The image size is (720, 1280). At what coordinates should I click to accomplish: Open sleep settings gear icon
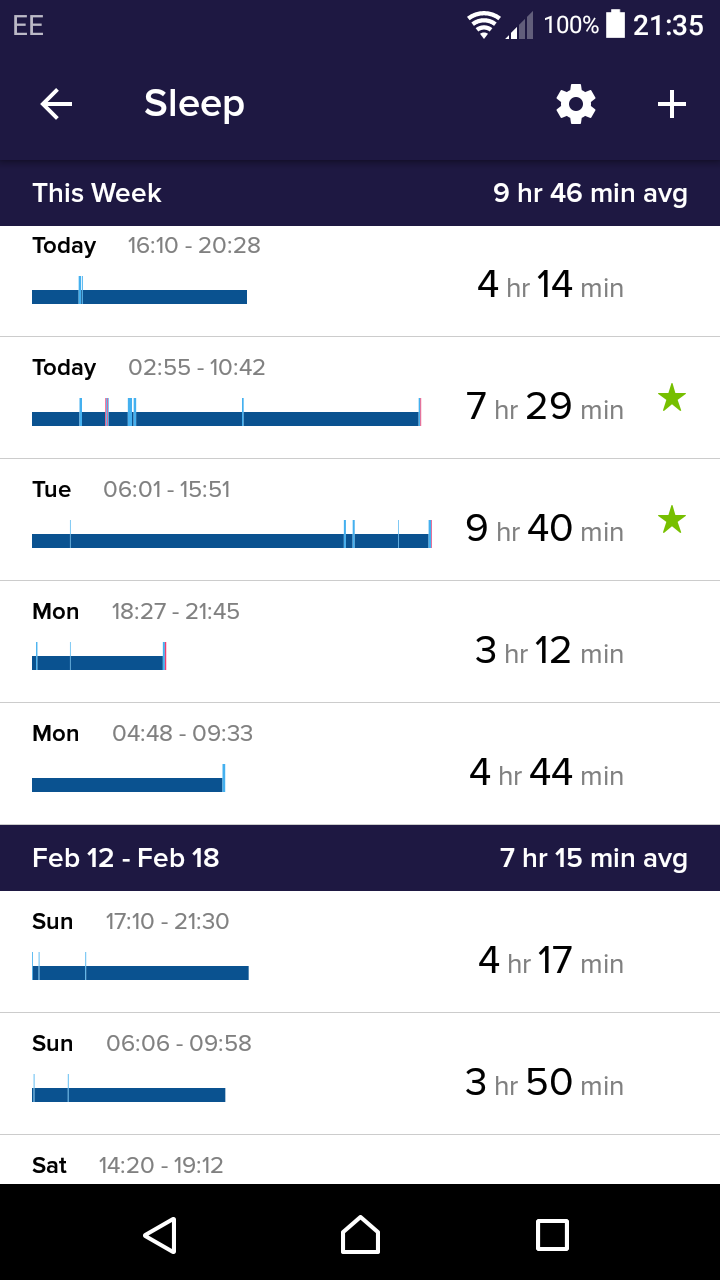tap(576, 104)
